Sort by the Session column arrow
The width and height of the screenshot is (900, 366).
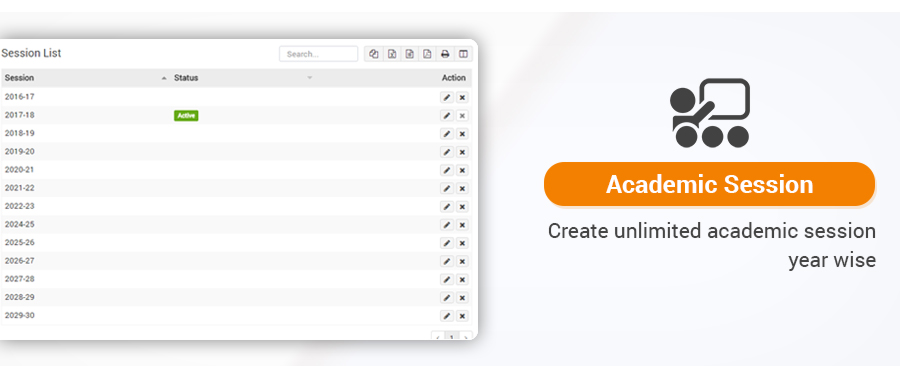[164, 78]
